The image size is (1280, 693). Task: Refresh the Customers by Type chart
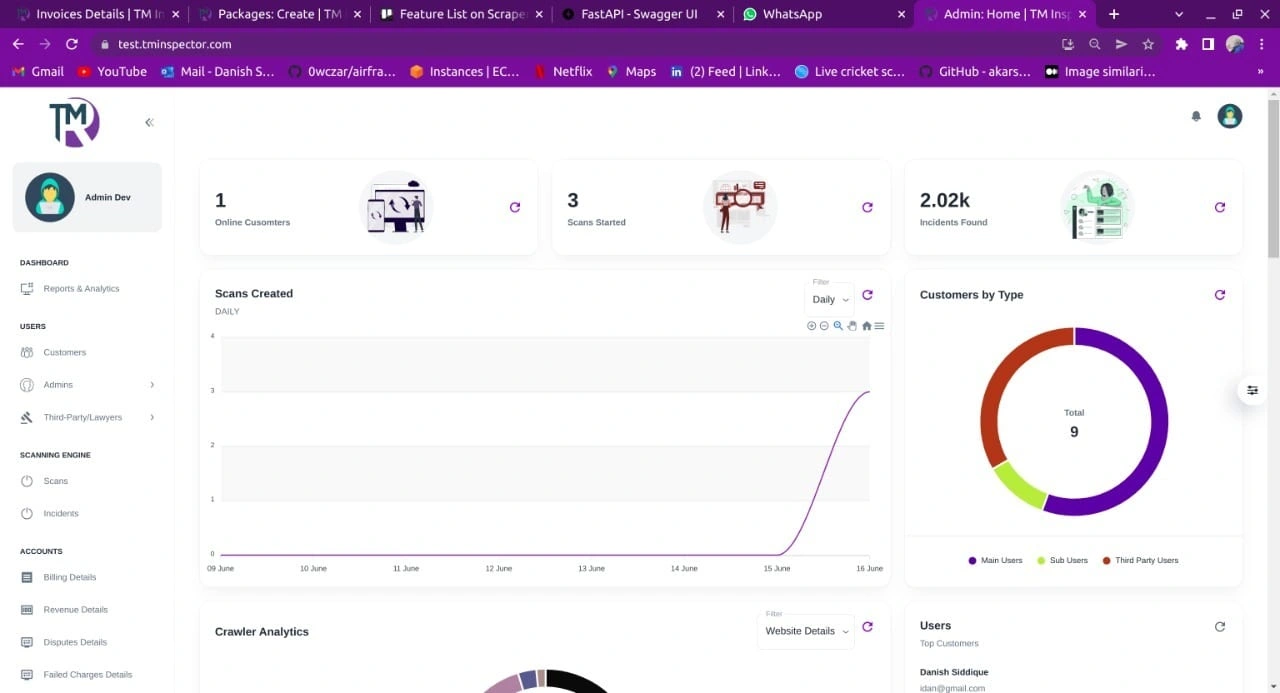1220,295
